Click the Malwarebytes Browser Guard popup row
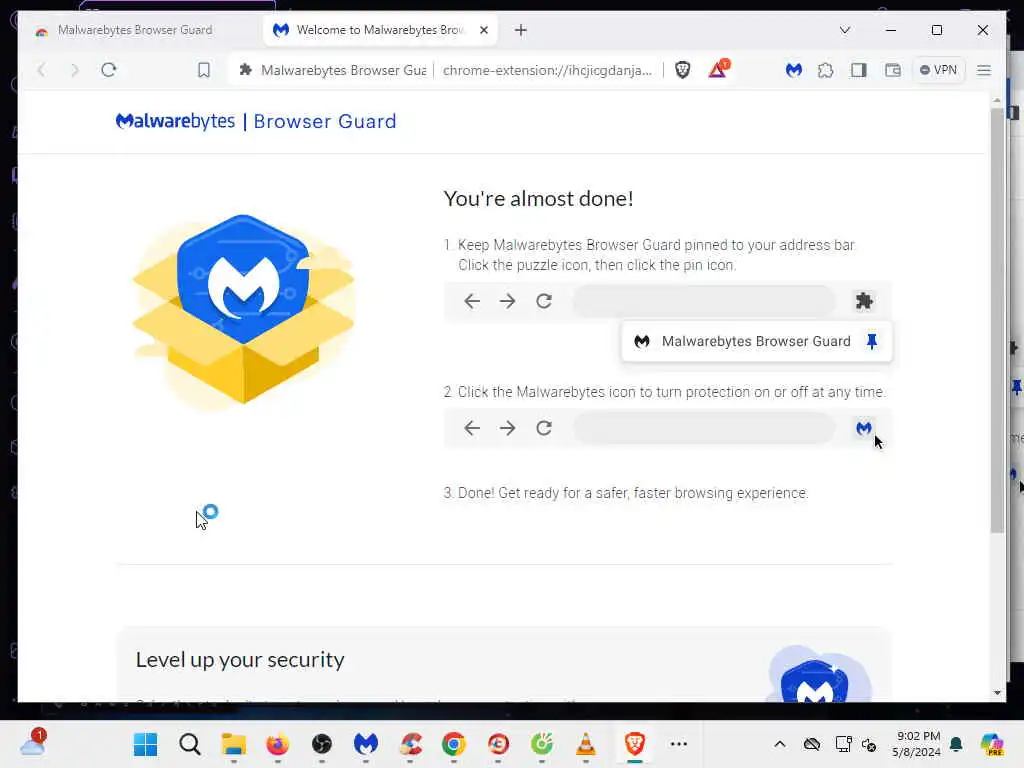1024x768 pixels. click(x=756, y=342)
